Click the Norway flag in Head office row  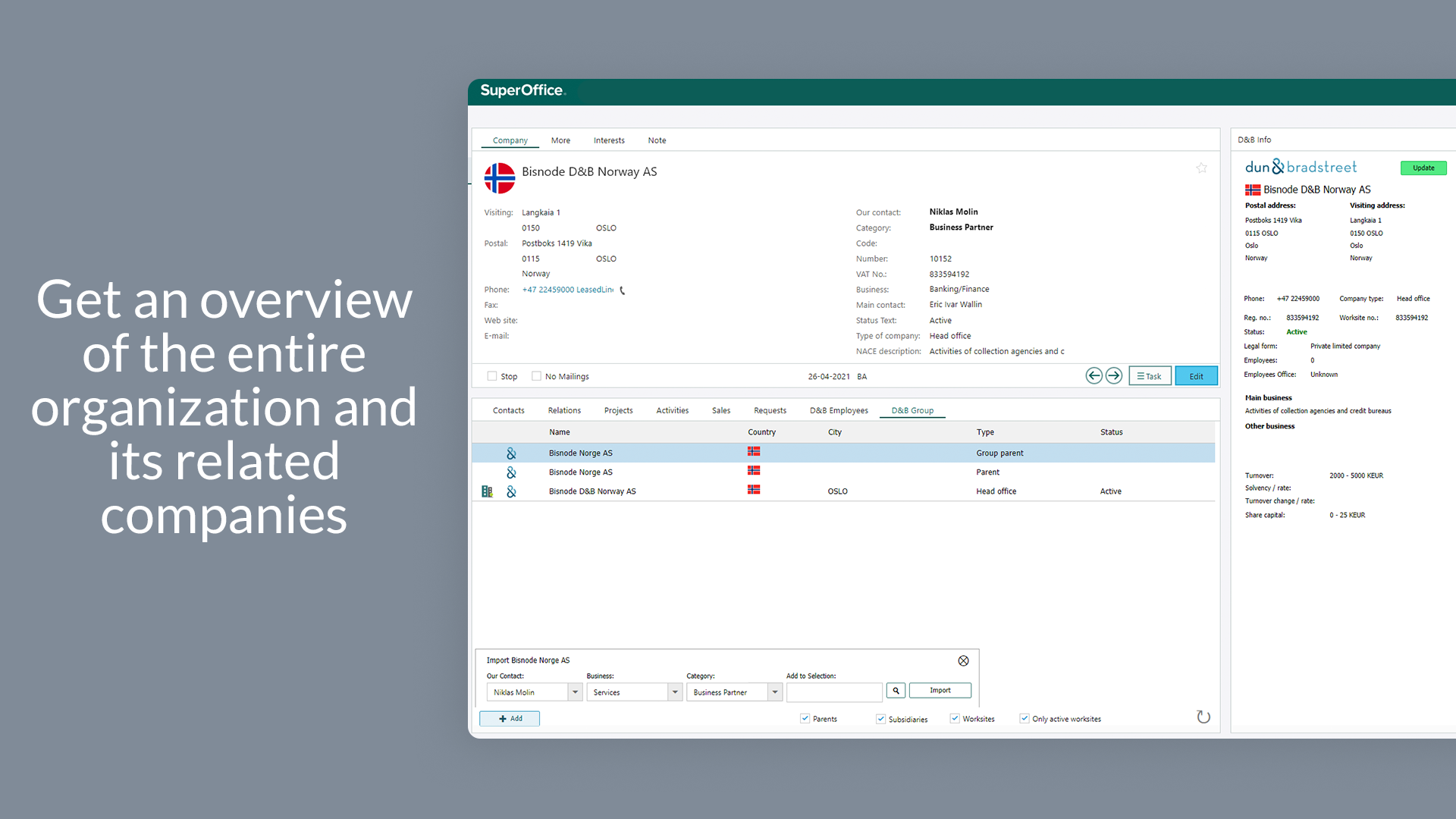point(754,490)
